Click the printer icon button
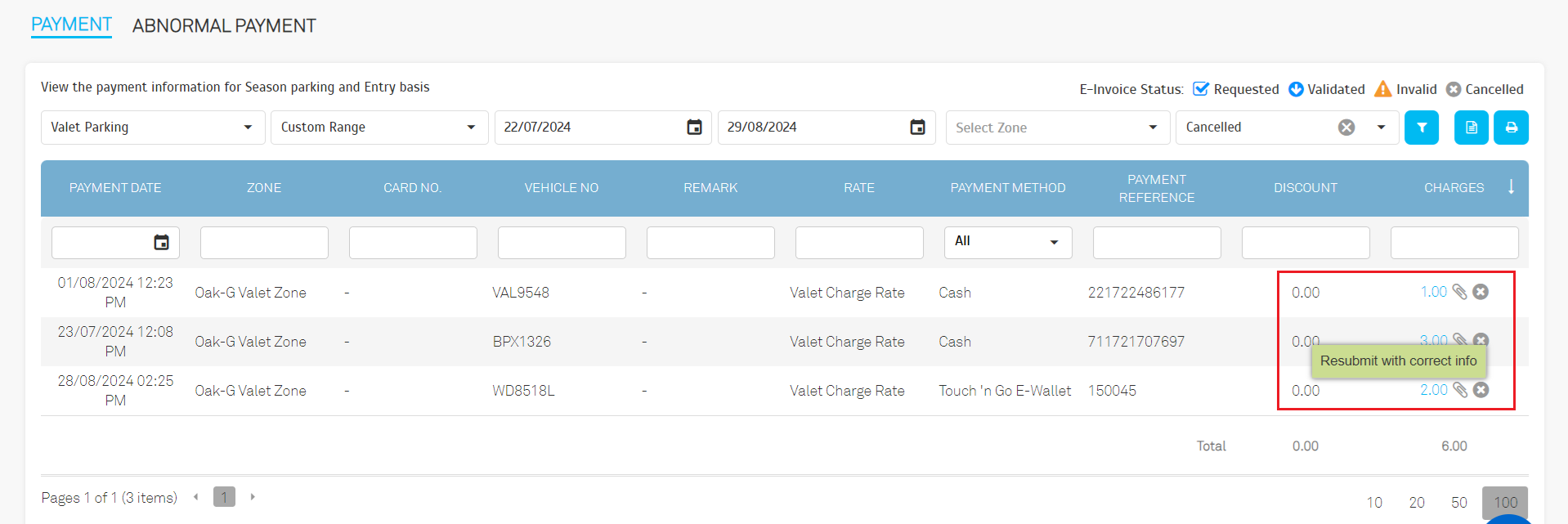 click(1511, 128)
